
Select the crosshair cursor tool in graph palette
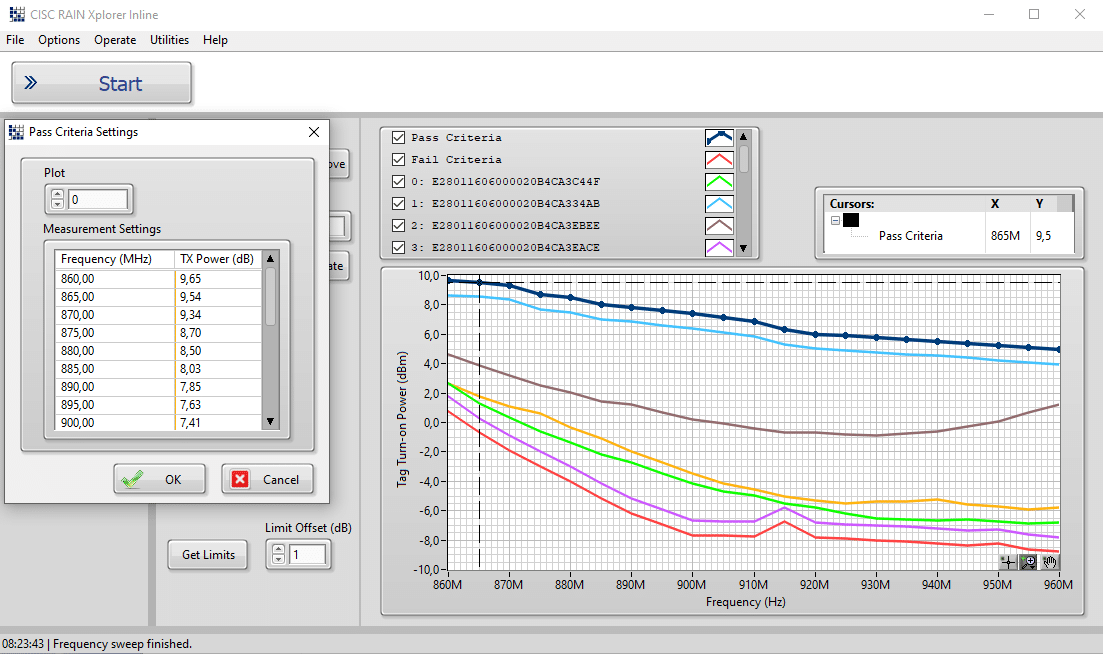1008,562
